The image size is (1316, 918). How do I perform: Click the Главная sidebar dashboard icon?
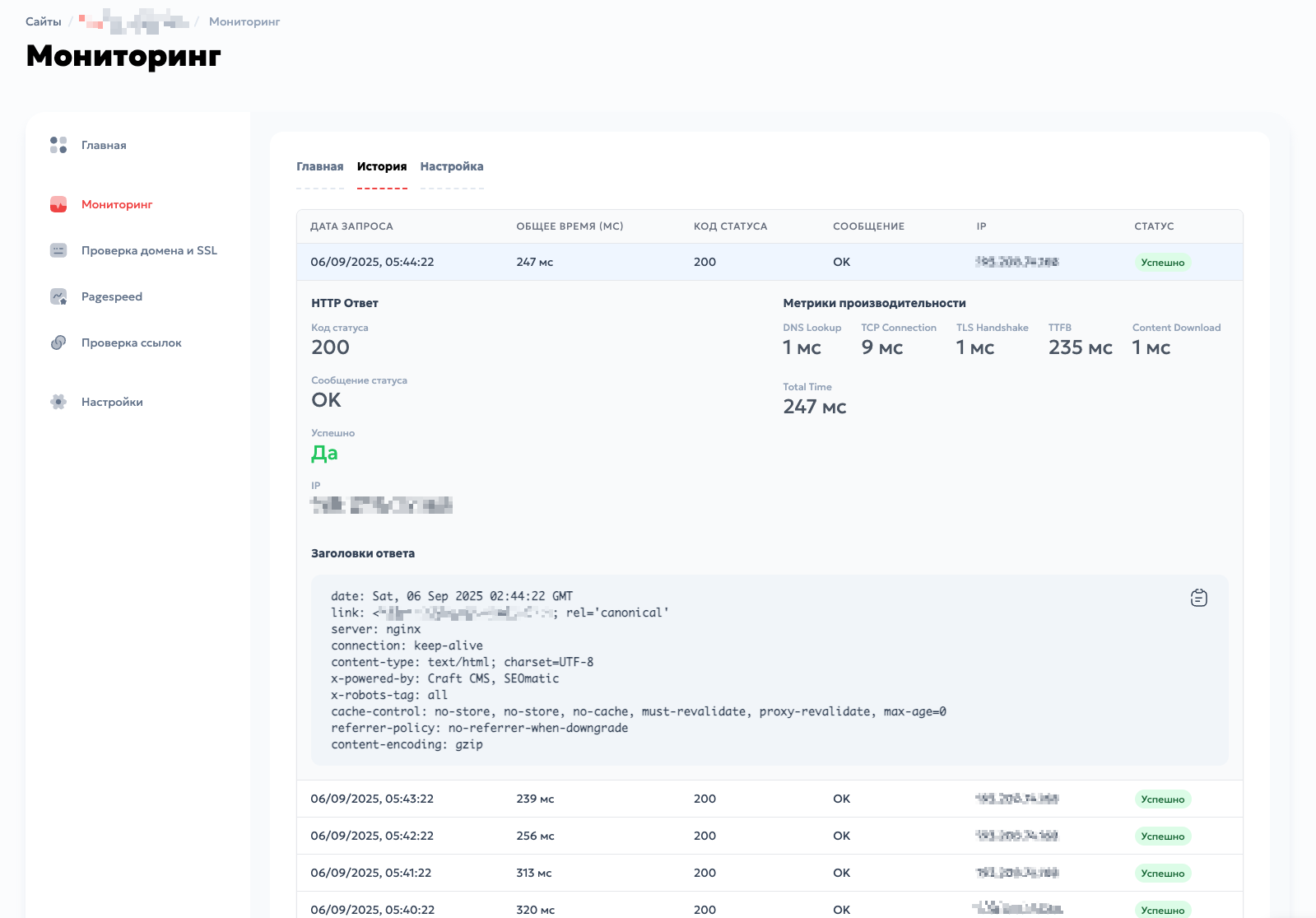coord(58,145)
